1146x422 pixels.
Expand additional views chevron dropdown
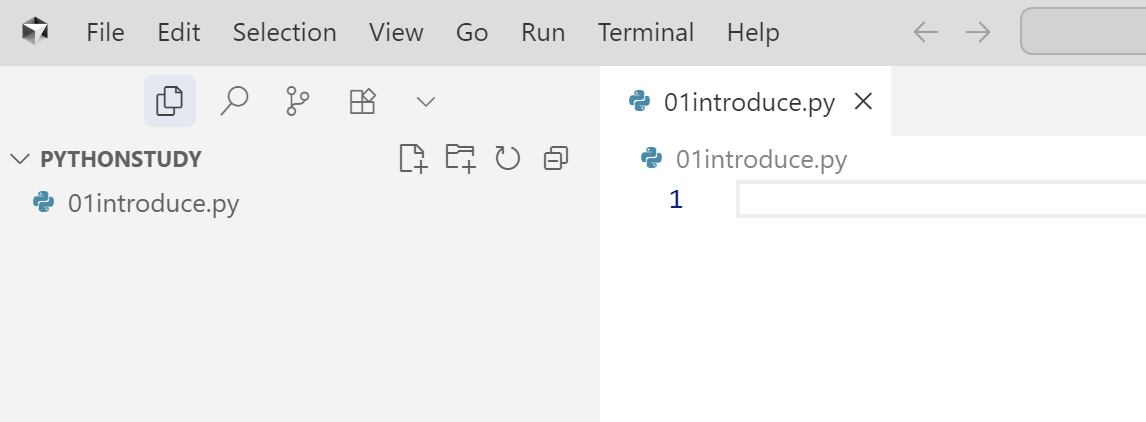pyautogui.click(x=425, y=102)
